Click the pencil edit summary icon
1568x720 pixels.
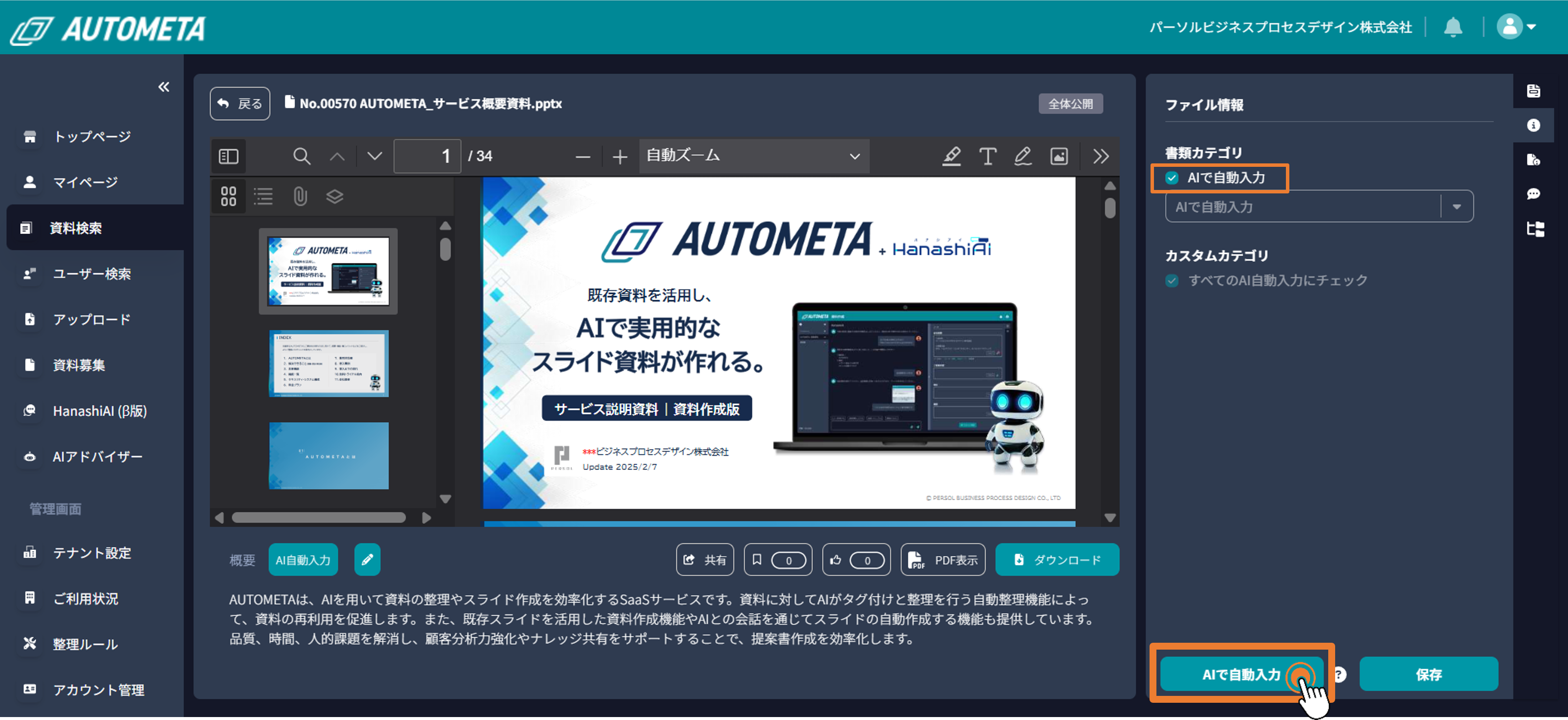pyautogui.click(x=367, y=560)
